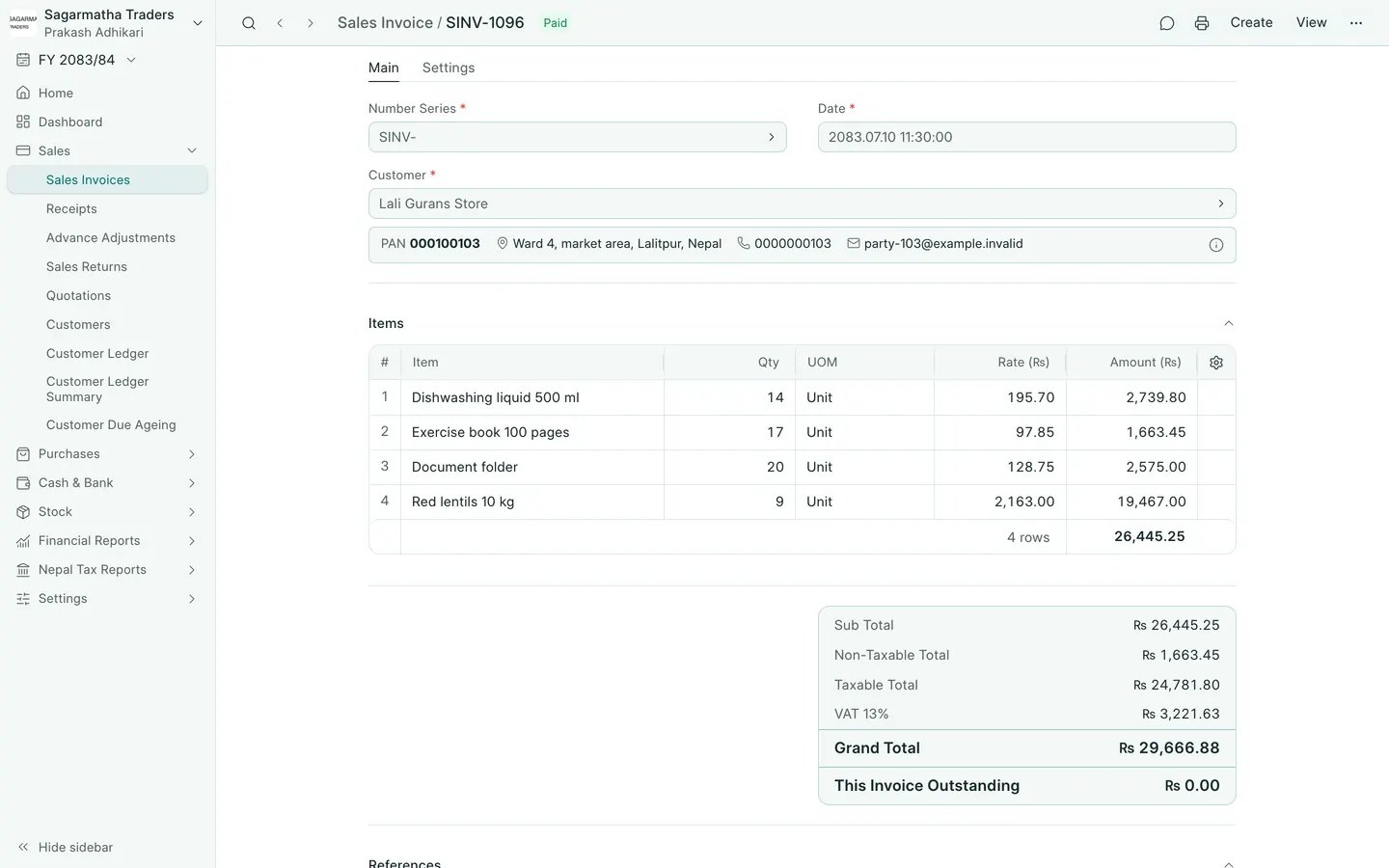
Task: Click the Create button
Action: (1251, 22)
